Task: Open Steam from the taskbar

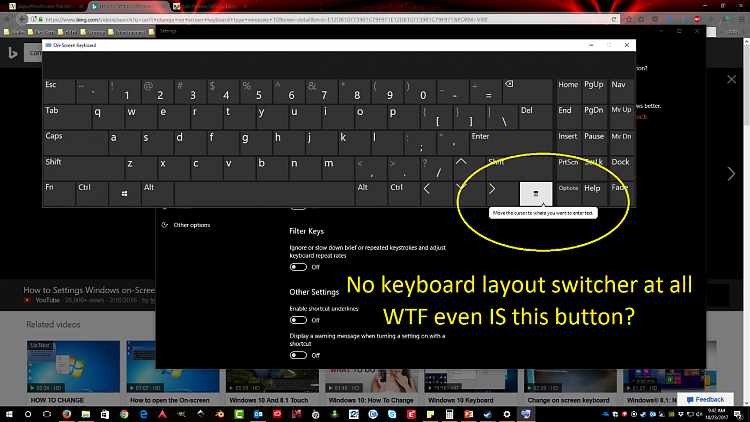Action: coord(487,414)
